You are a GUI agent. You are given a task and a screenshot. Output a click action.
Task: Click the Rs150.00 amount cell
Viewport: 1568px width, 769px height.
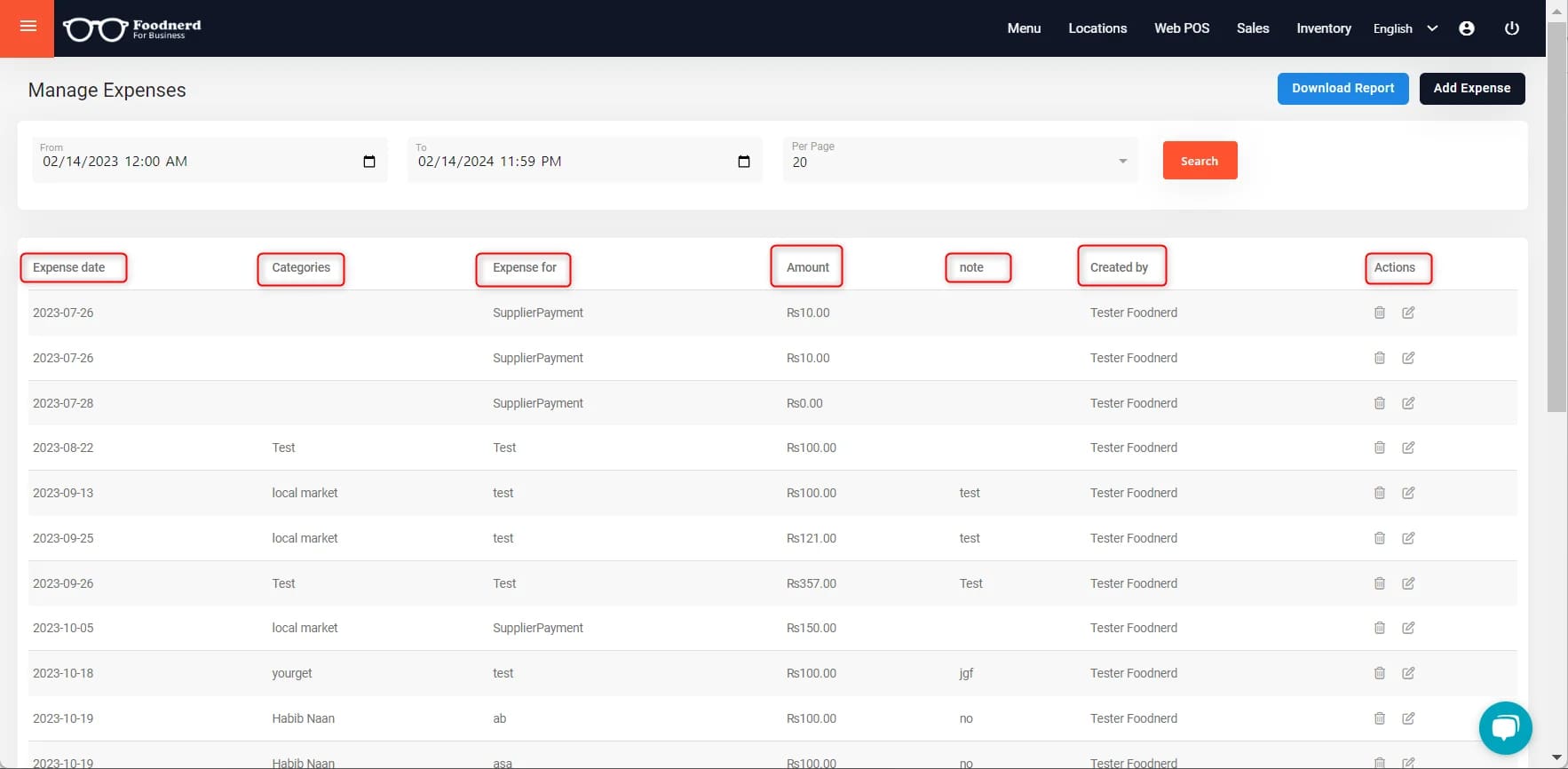[812, 628]
